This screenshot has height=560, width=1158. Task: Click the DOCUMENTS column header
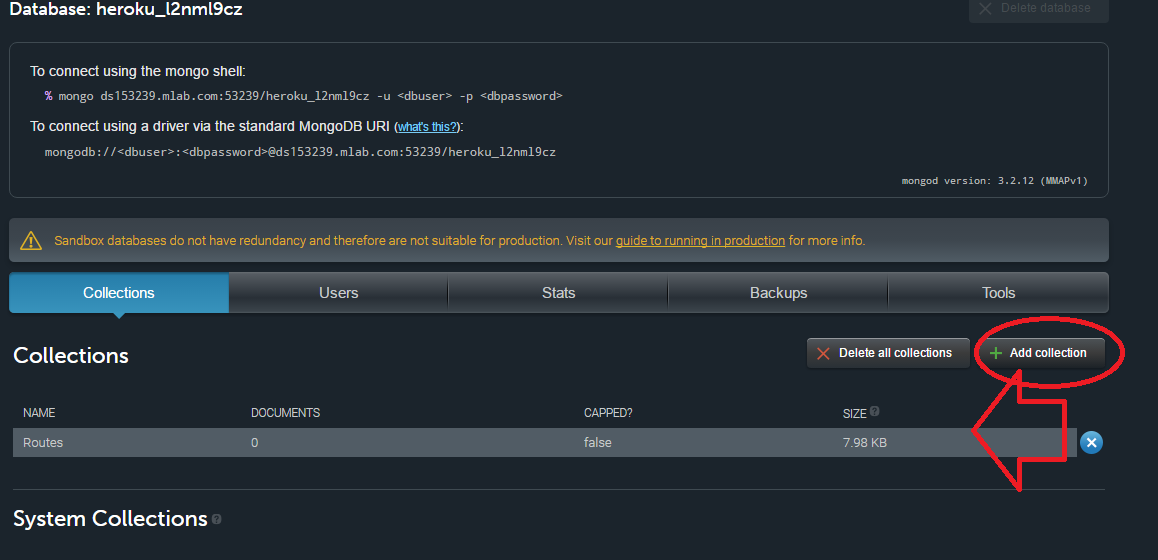(x=285, y=412)
